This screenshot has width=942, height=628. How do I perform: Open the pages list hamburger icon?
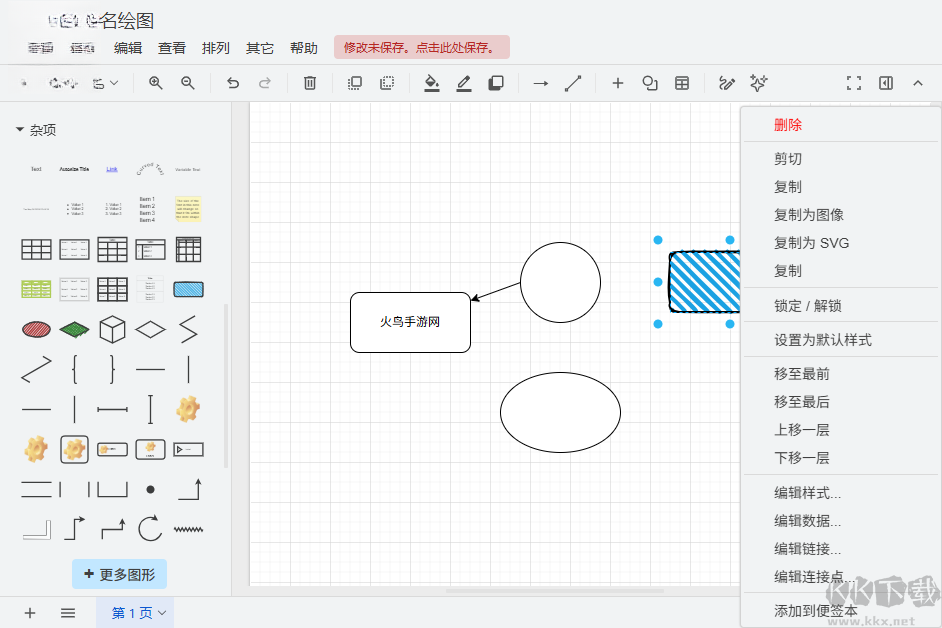[x=68, y=613]
